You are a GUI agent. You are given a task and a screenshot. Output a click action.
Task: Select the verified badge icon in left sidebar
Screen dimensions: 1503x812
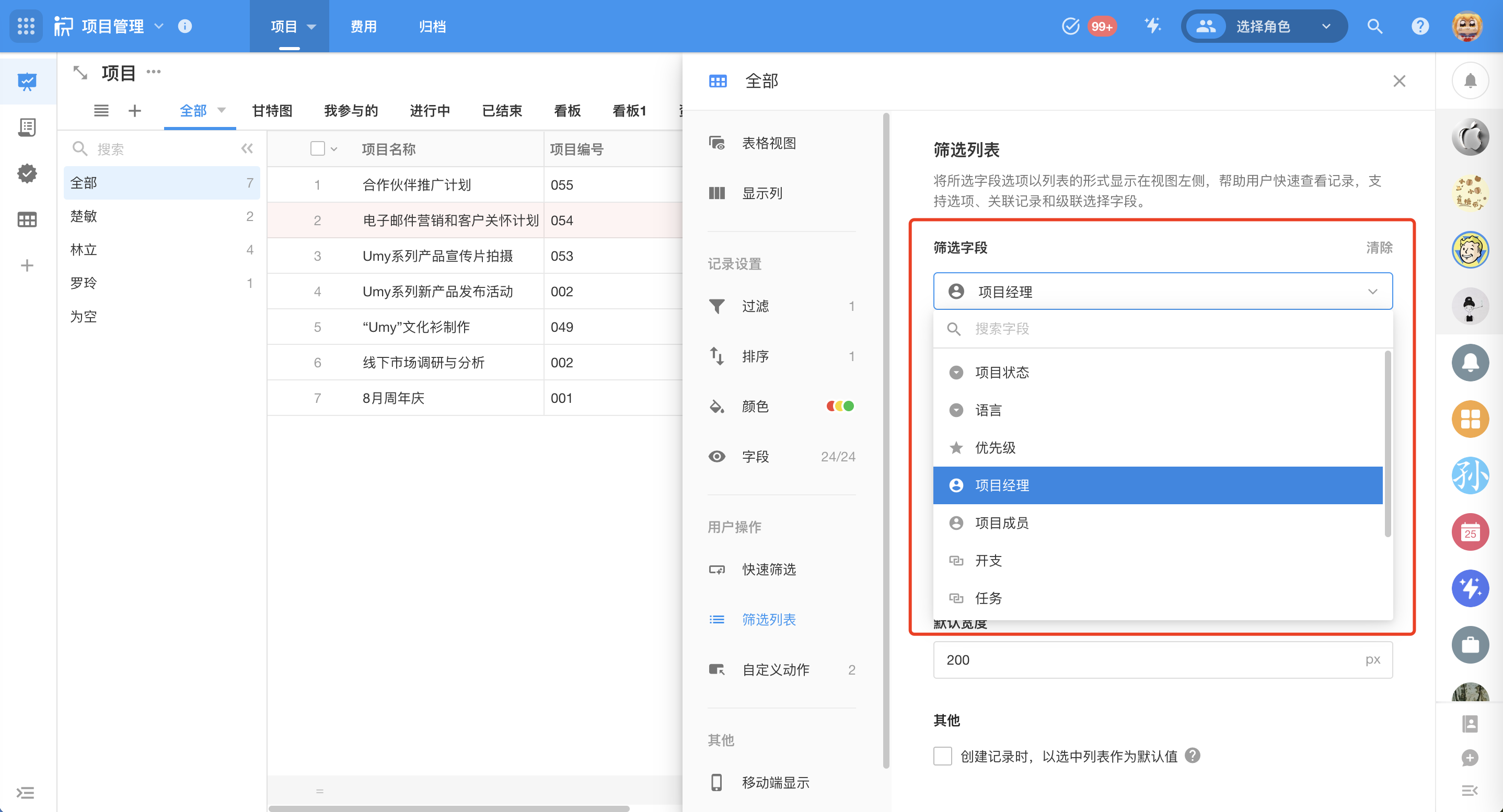tap(27, 173)
